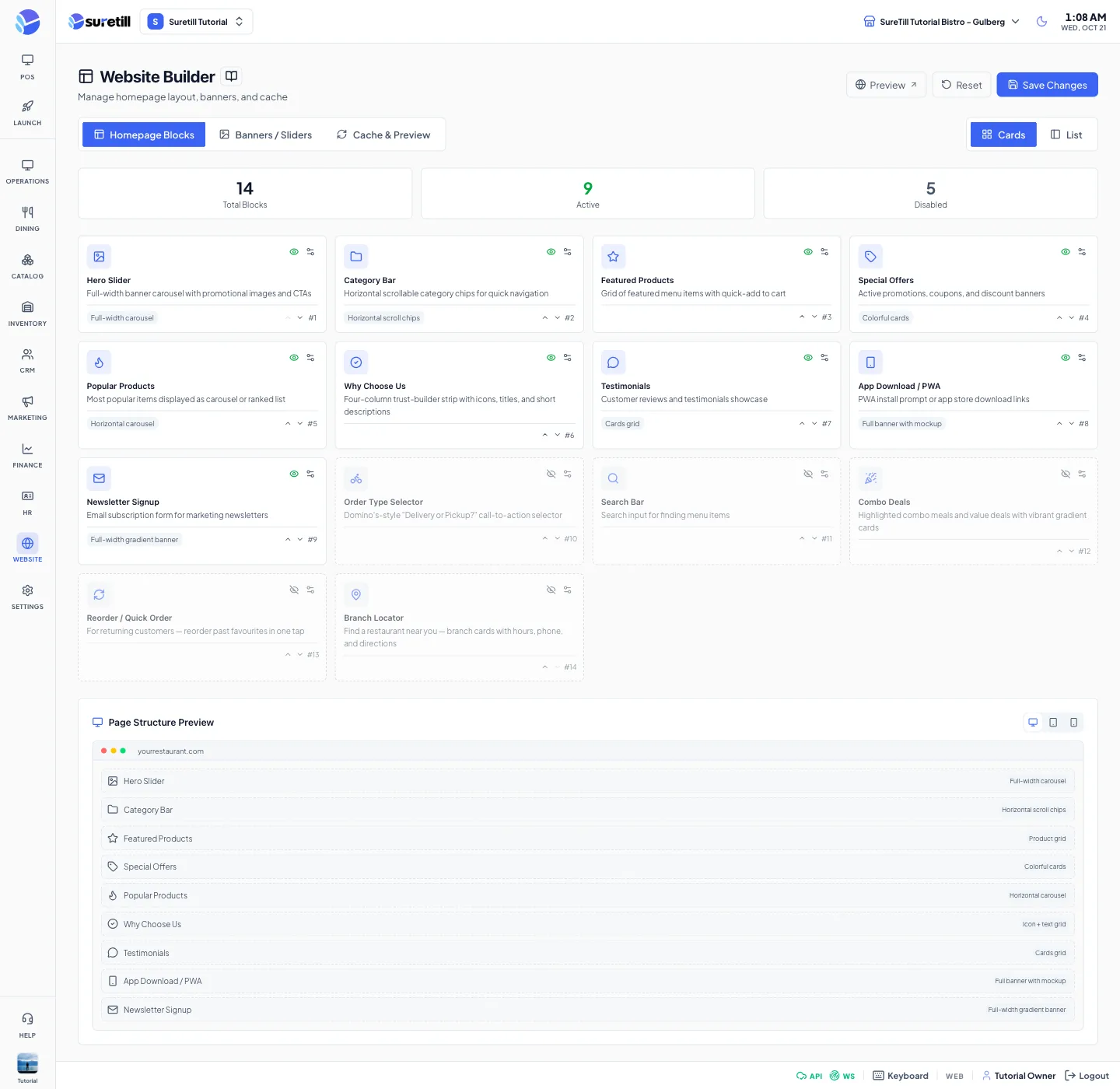Open Hero Slider block settings sliders icon
This screenshot has height=1089, width=1120.
point(310,252)
